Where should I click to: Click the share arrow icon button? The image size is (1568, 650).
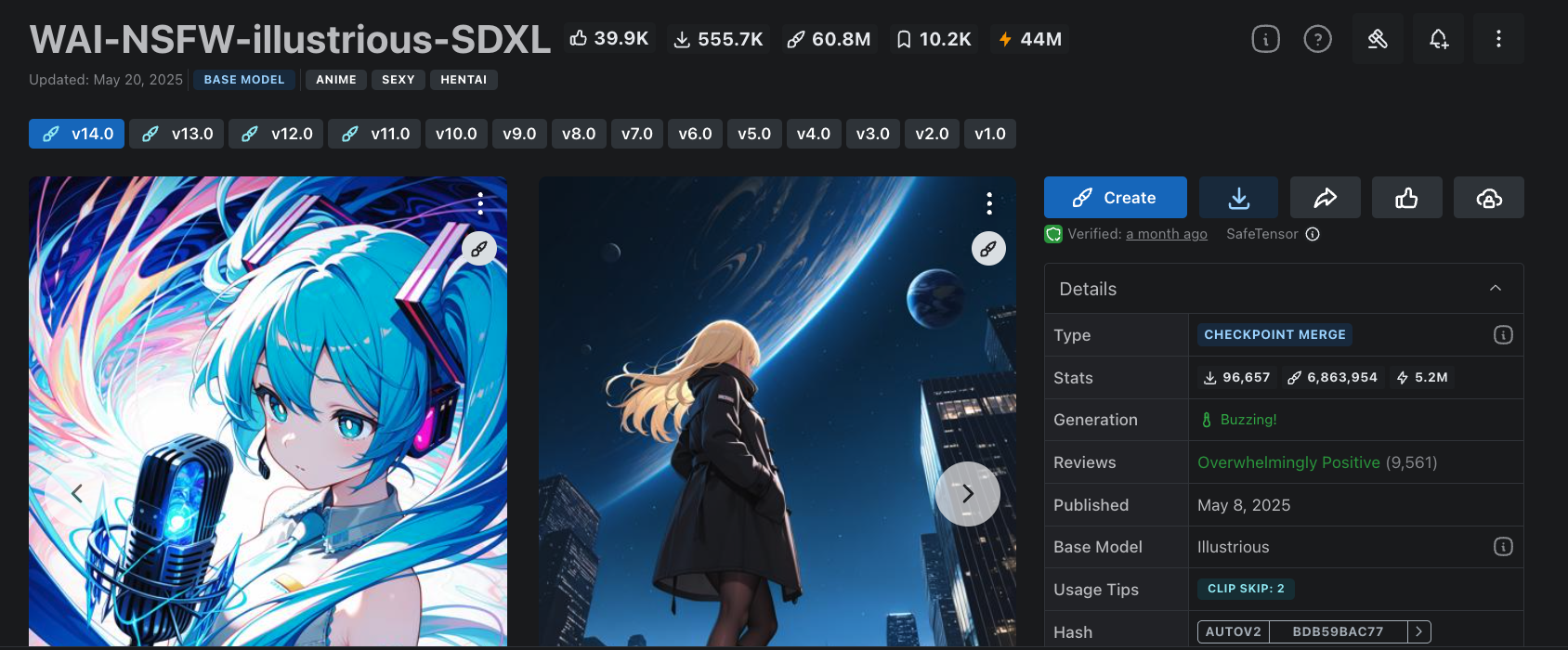pos(1325,198)
